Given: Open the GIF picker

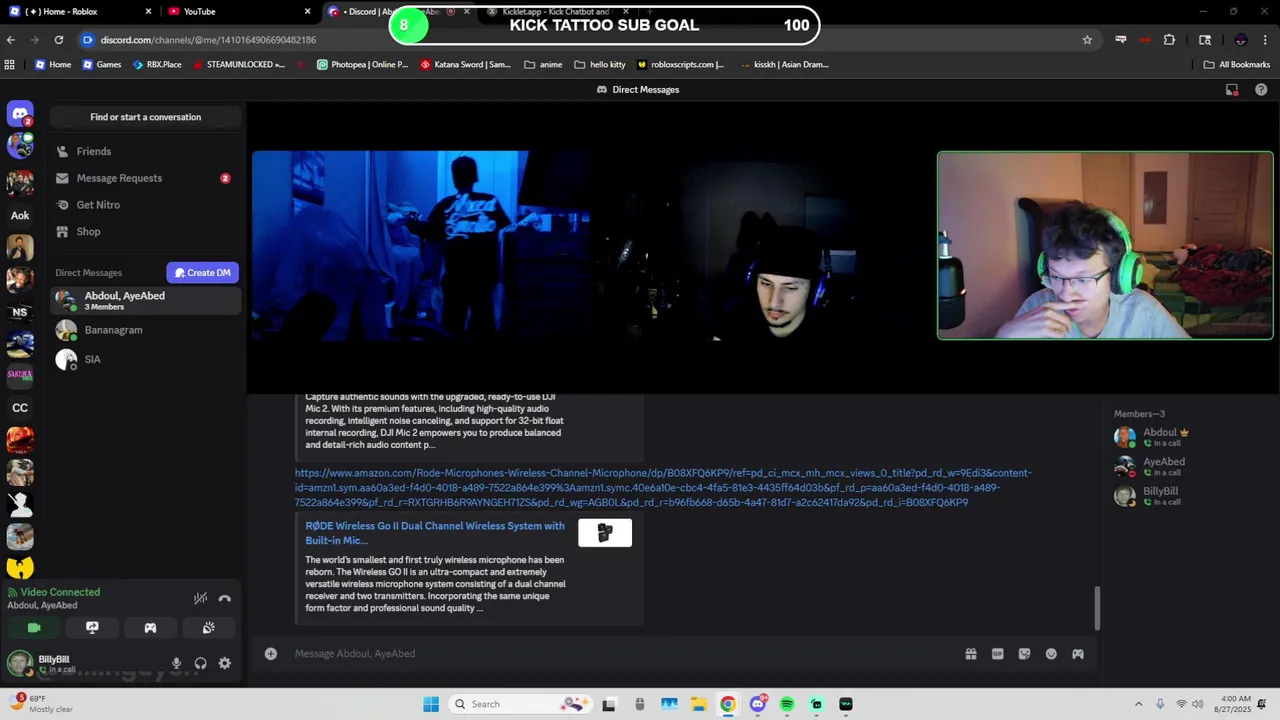Looking at the screenshot, I should pyautogui.click(x=997, y=654).
